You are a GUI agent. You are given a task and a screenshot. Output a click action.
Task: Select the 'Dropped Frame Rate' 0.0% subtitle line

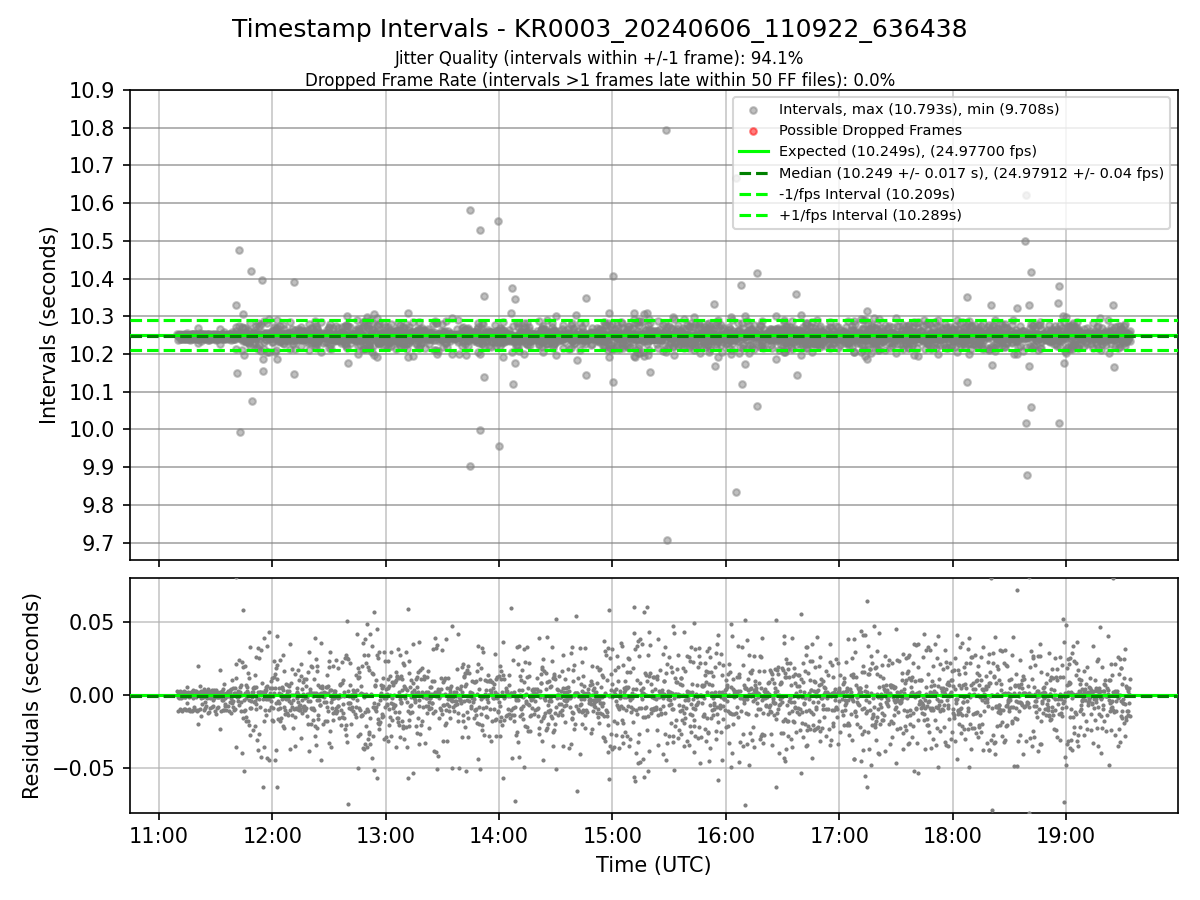pyautogui.click(x=599, y=79)
